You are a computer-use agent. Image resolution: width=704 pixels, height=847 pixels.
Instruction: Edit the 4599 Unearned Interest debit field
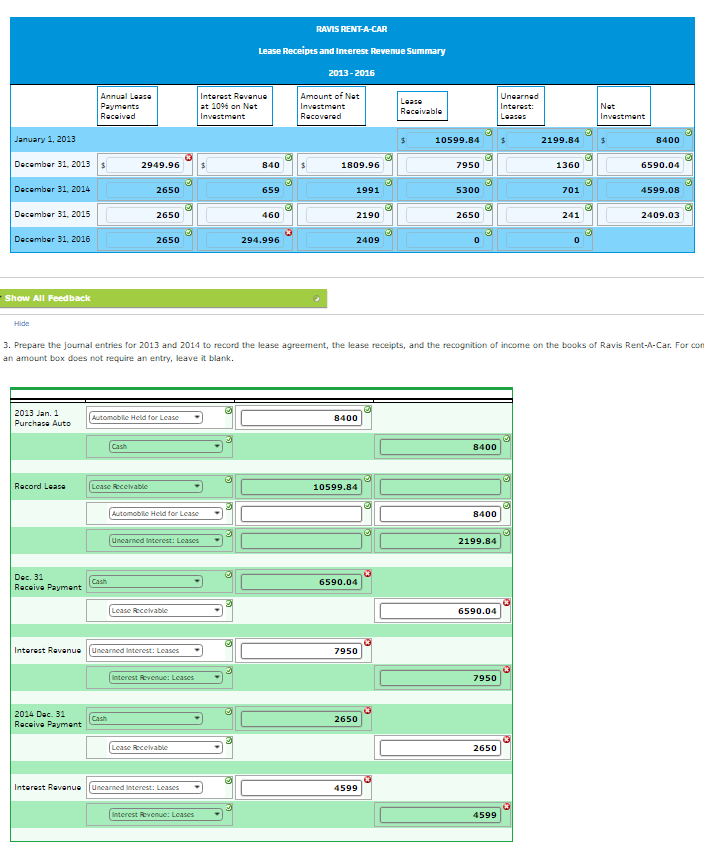pos(301,788)
